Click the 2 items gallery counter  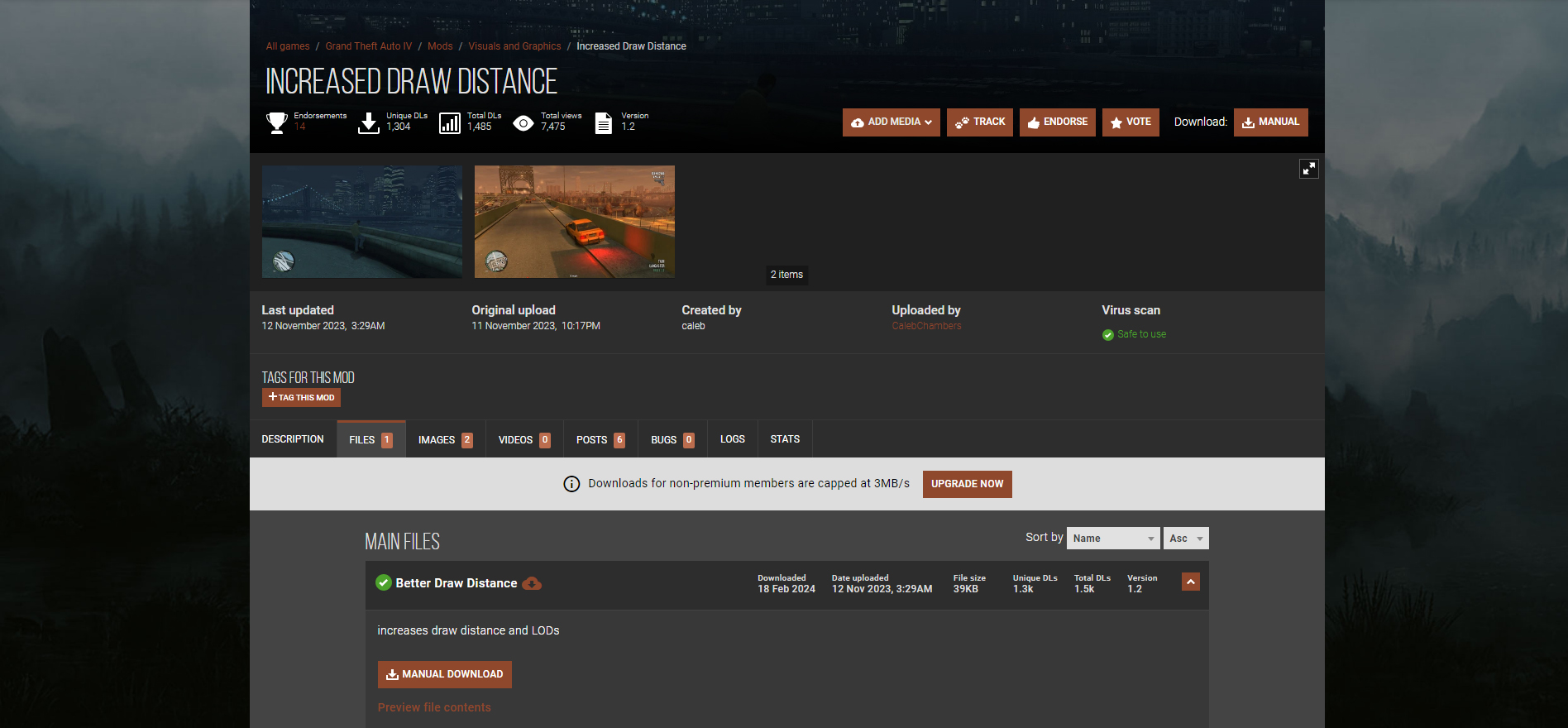[x=786, y=275]
